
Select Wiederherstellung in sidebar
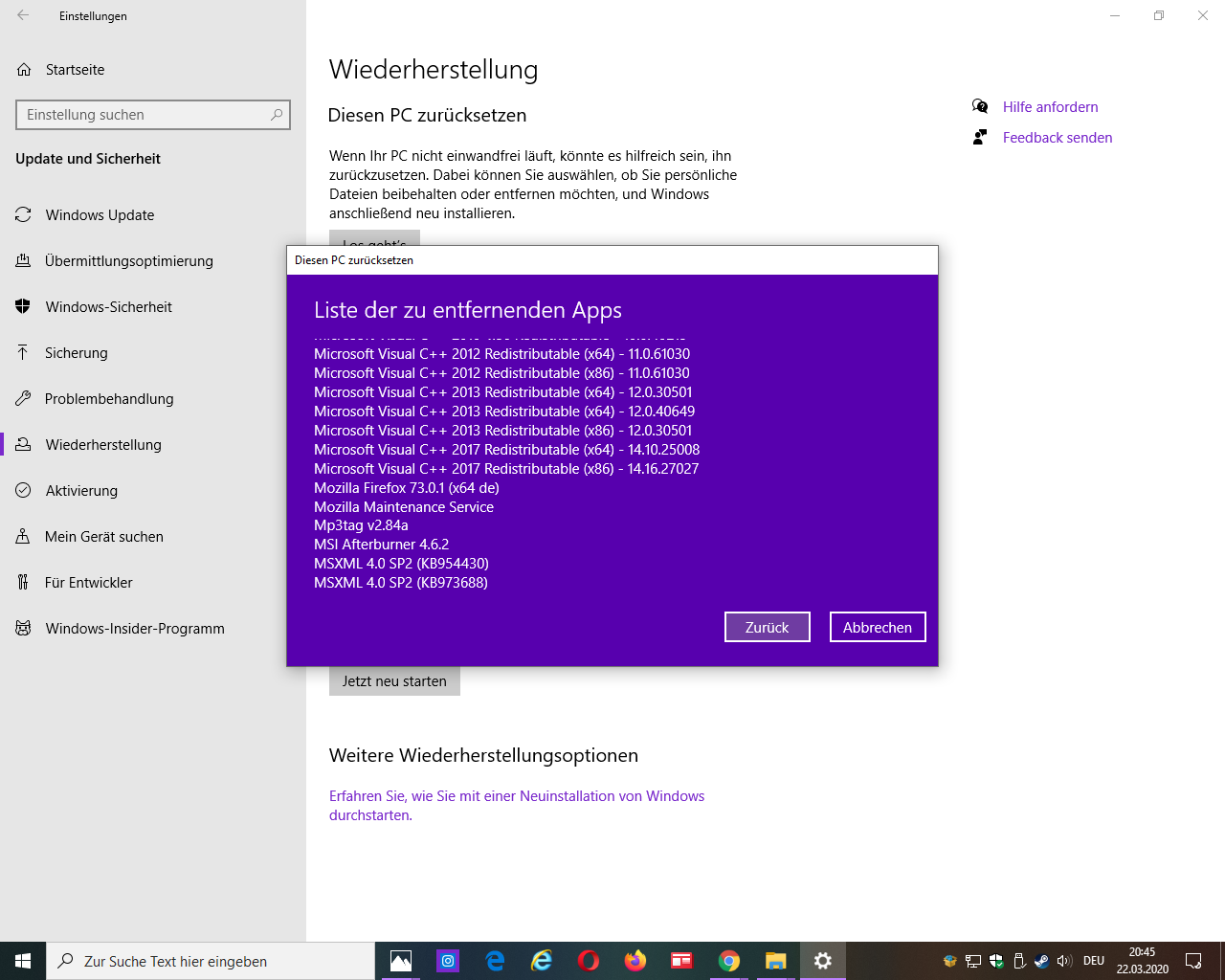103,445
